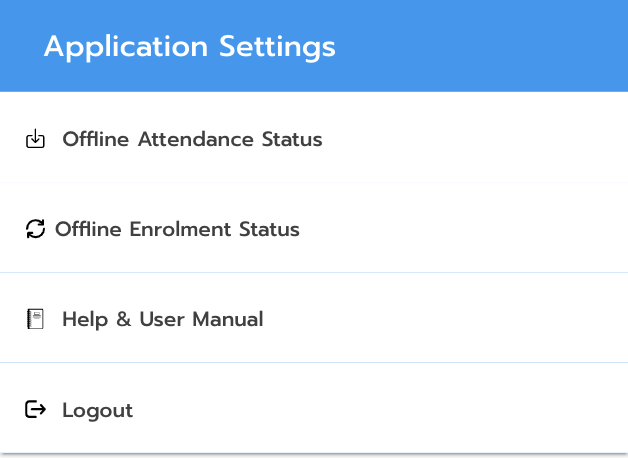Tap the word Help in the third row
Screen dimensions: 628x458
click(x=84, y=319)
